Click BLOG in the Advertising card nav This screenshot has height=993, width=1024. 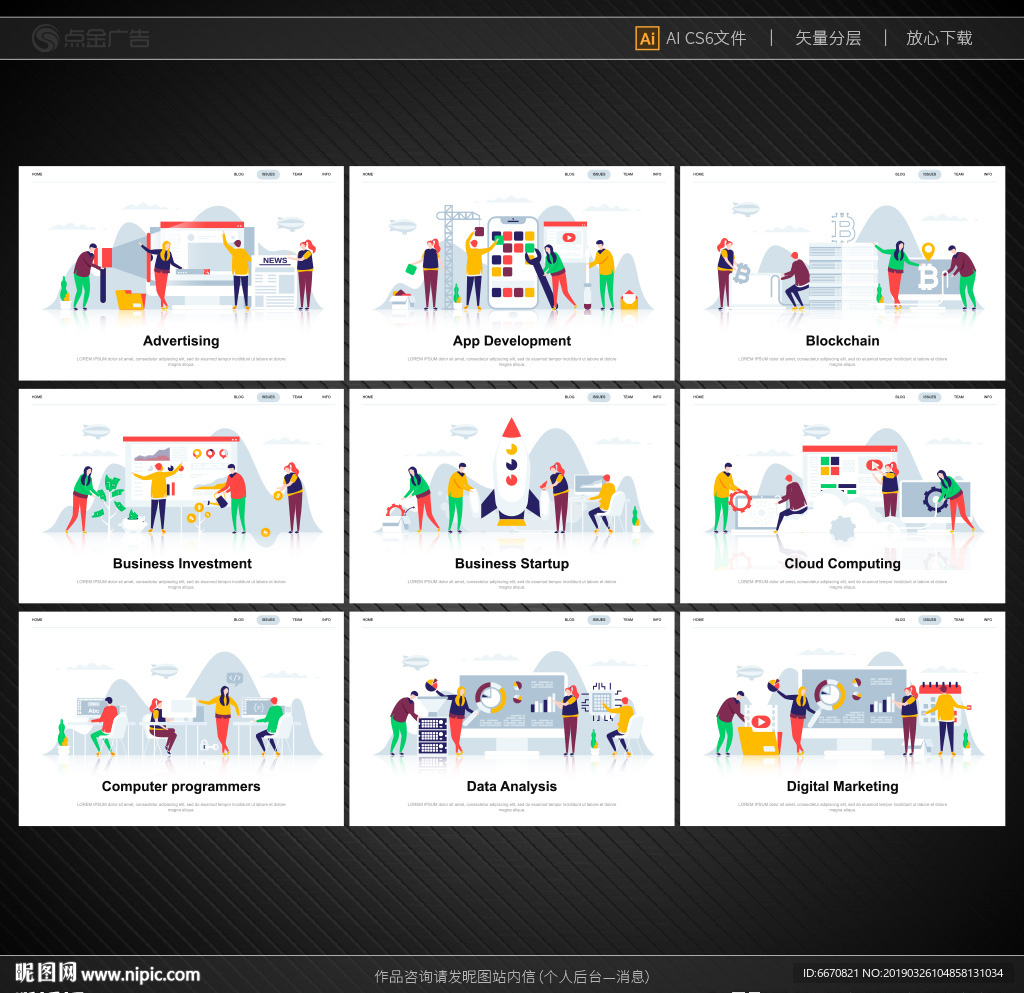pos(239,174)
